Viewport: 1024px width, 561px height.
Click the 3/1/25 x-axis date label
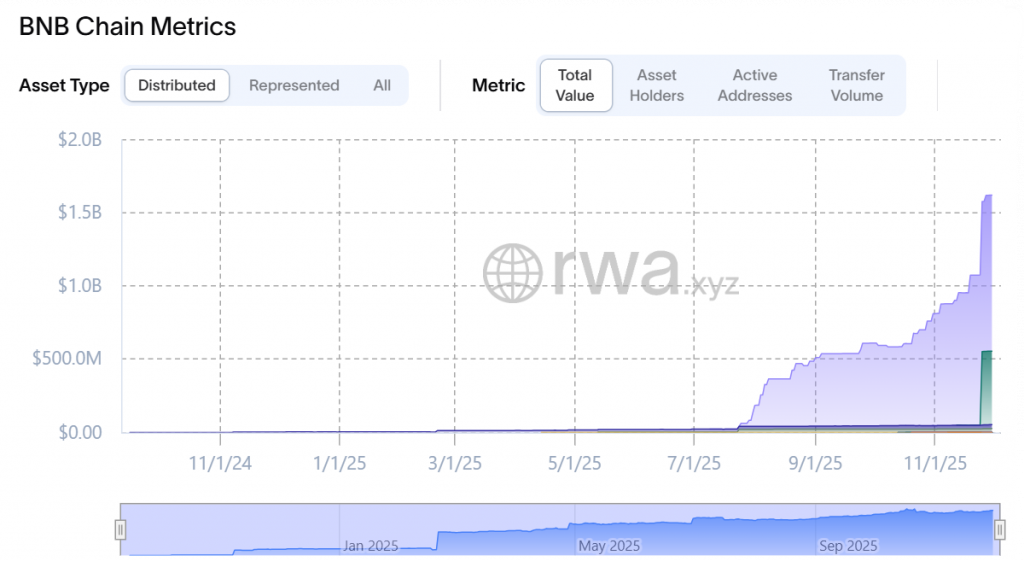tap(455, 464)
